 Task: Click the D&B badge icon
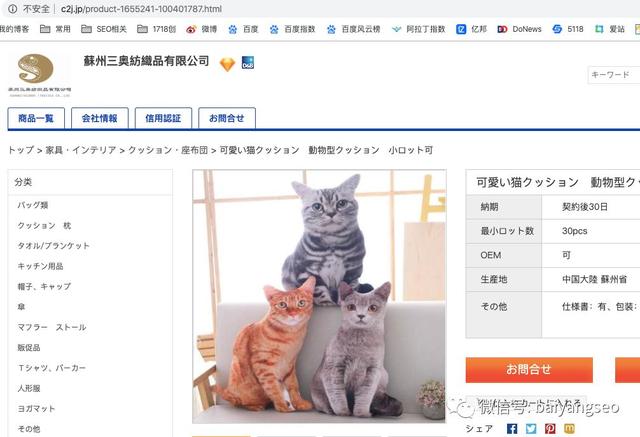coord(248,62)
